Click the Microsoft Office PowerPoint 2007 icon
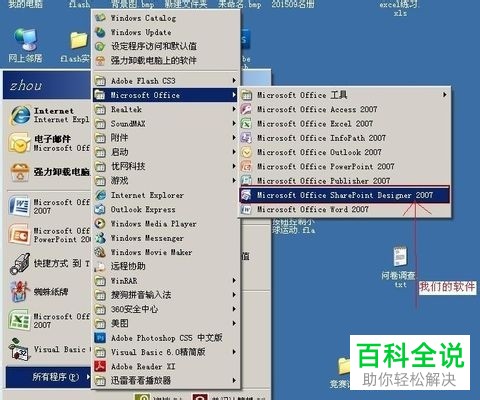480x400 pixels. pyautogui.click(x=246, y=166)
